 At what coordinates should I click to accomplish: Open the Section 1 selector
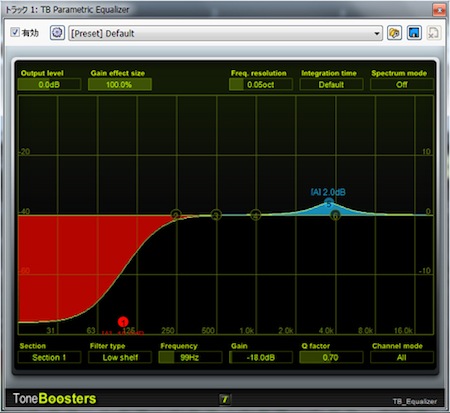[49, 357]
